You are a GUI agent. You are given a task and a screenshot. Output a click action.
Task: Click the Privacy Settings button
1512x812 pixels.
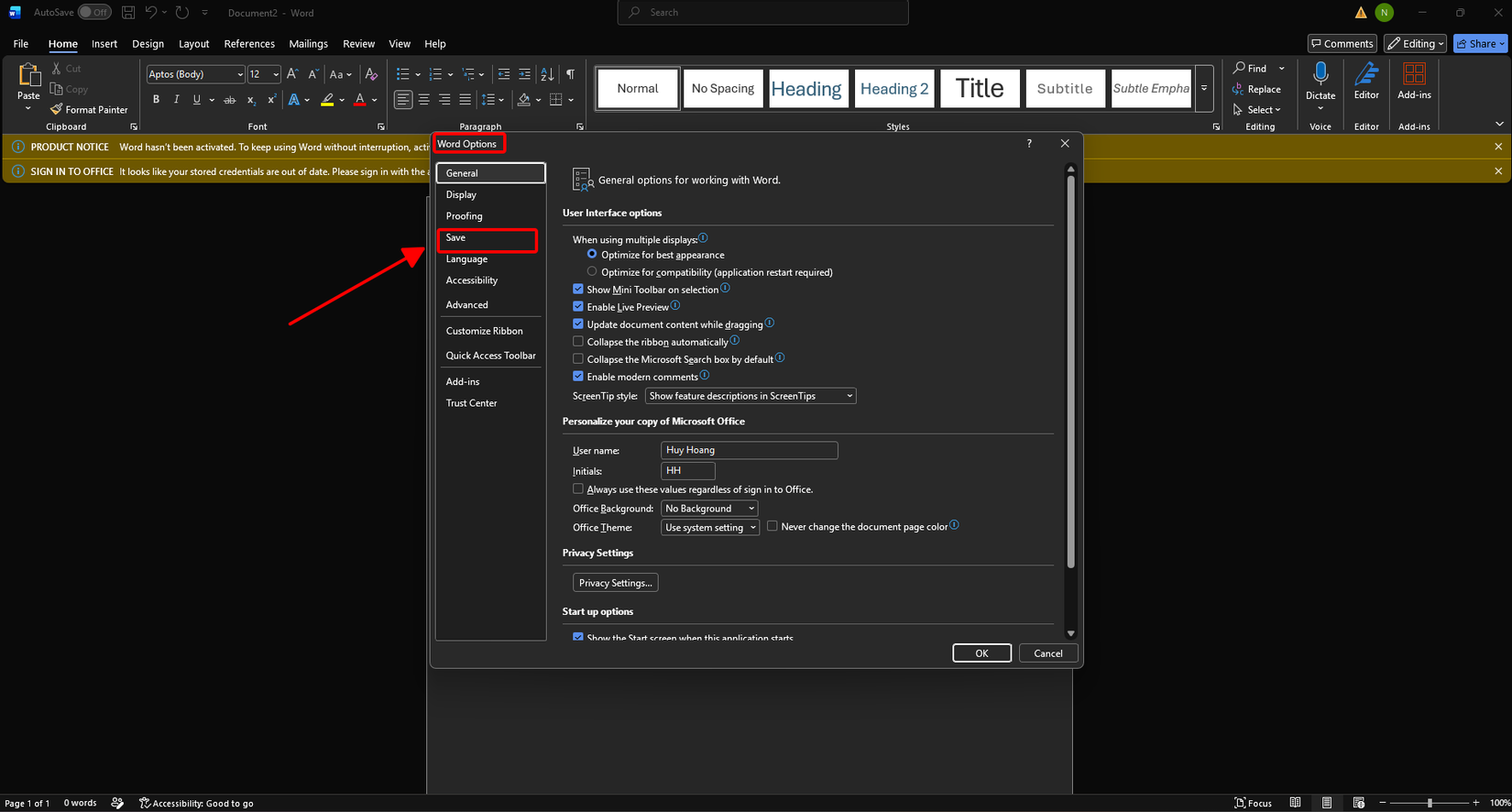pyautogui.click(x=616, y=583)
